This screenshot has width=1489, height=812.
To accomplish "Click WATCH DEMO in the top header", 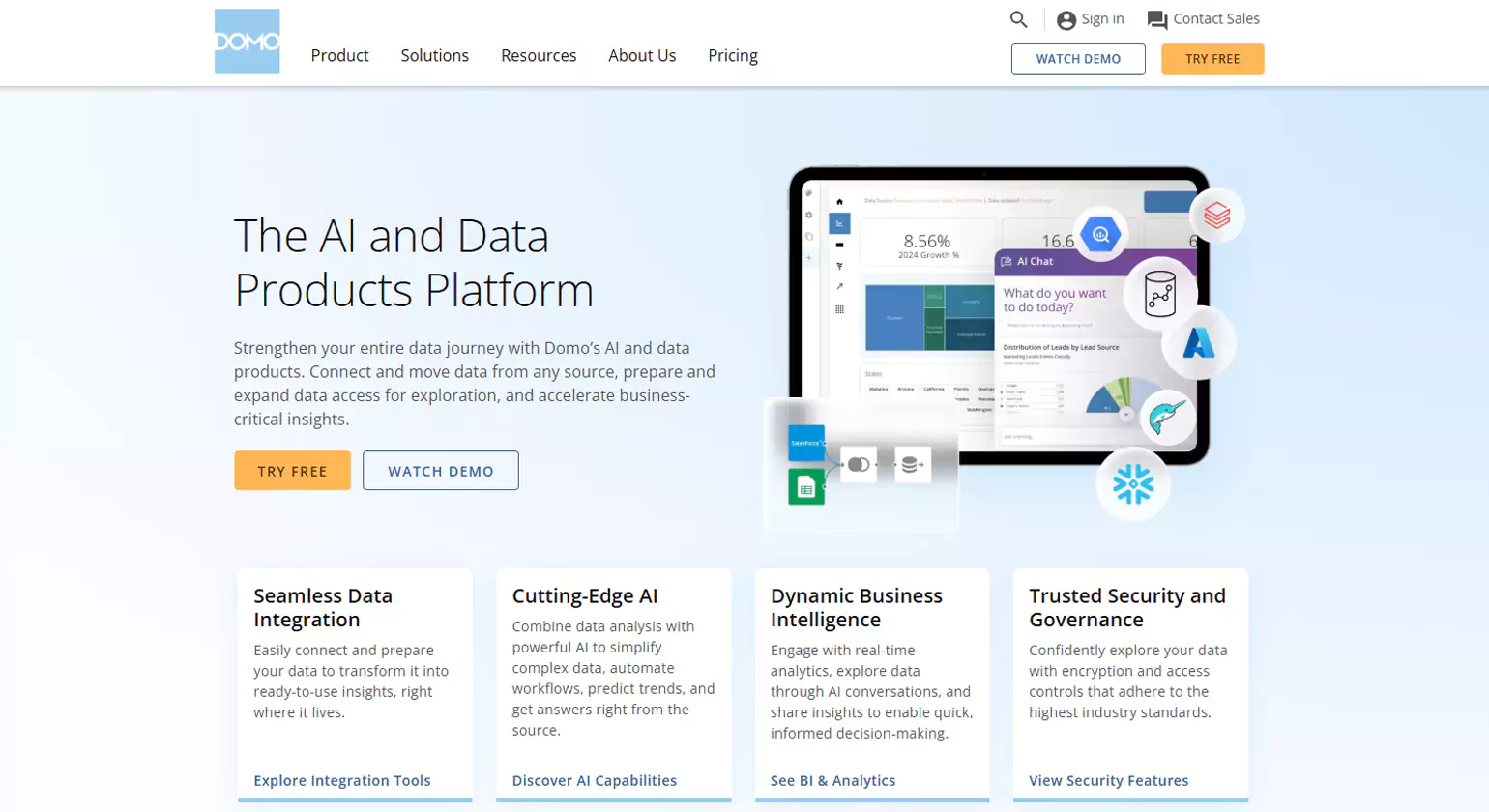I will (x=1078, y=59).
